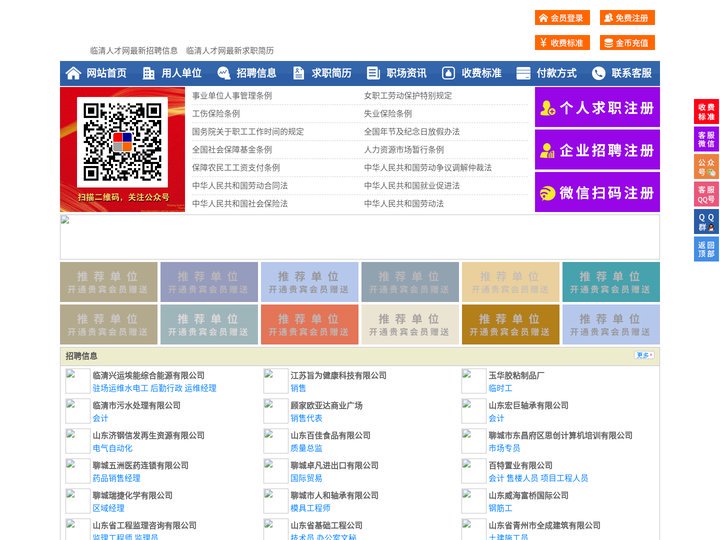This screenshot has width=720, height=540.
Task: Open job 区域经理 under 聊城瑞捷化学有限公司
Action: 108,508
